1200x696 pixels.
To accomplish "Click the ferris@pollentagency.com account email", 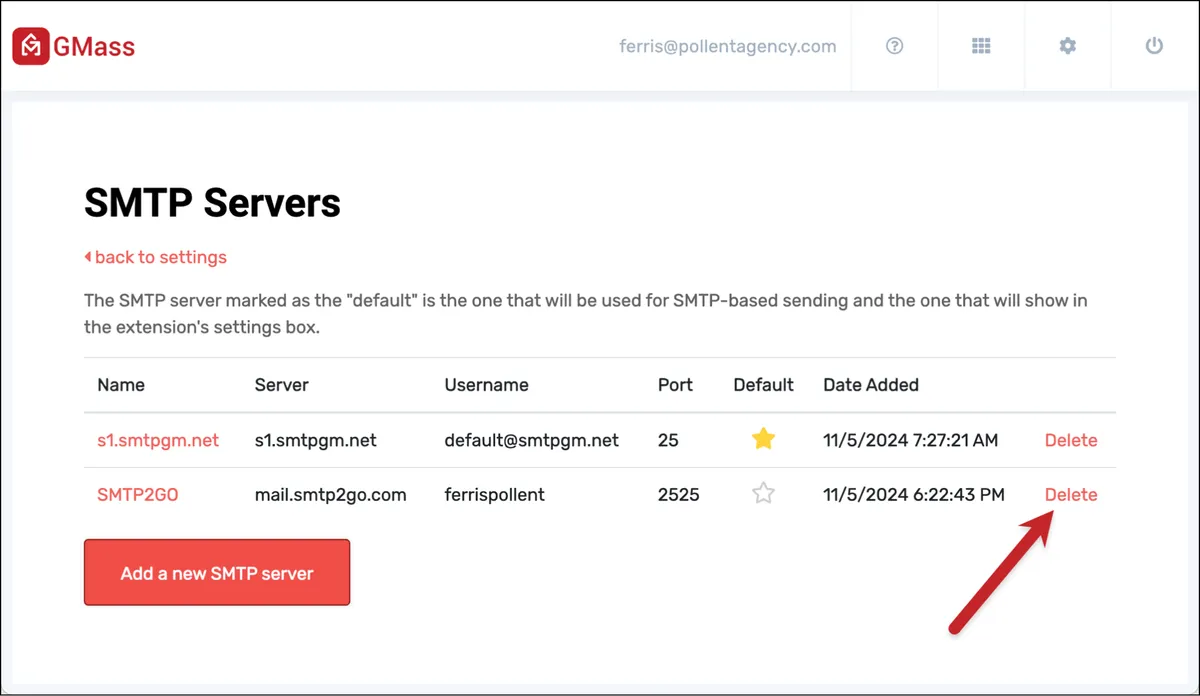I will (728, 46).
